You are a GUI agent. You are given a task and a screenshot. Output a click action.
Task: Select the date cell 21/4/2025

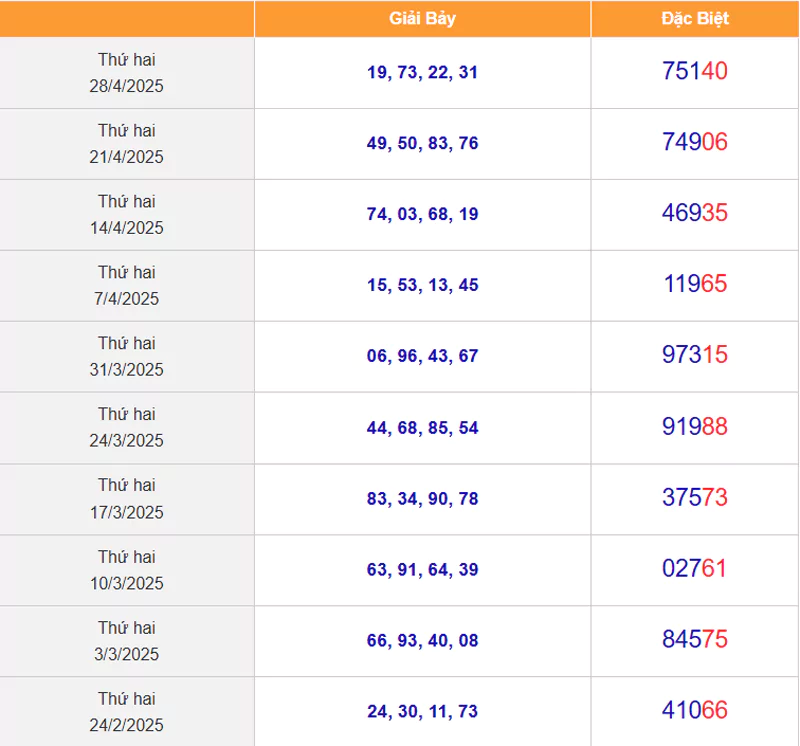click(x=127, y=143)
